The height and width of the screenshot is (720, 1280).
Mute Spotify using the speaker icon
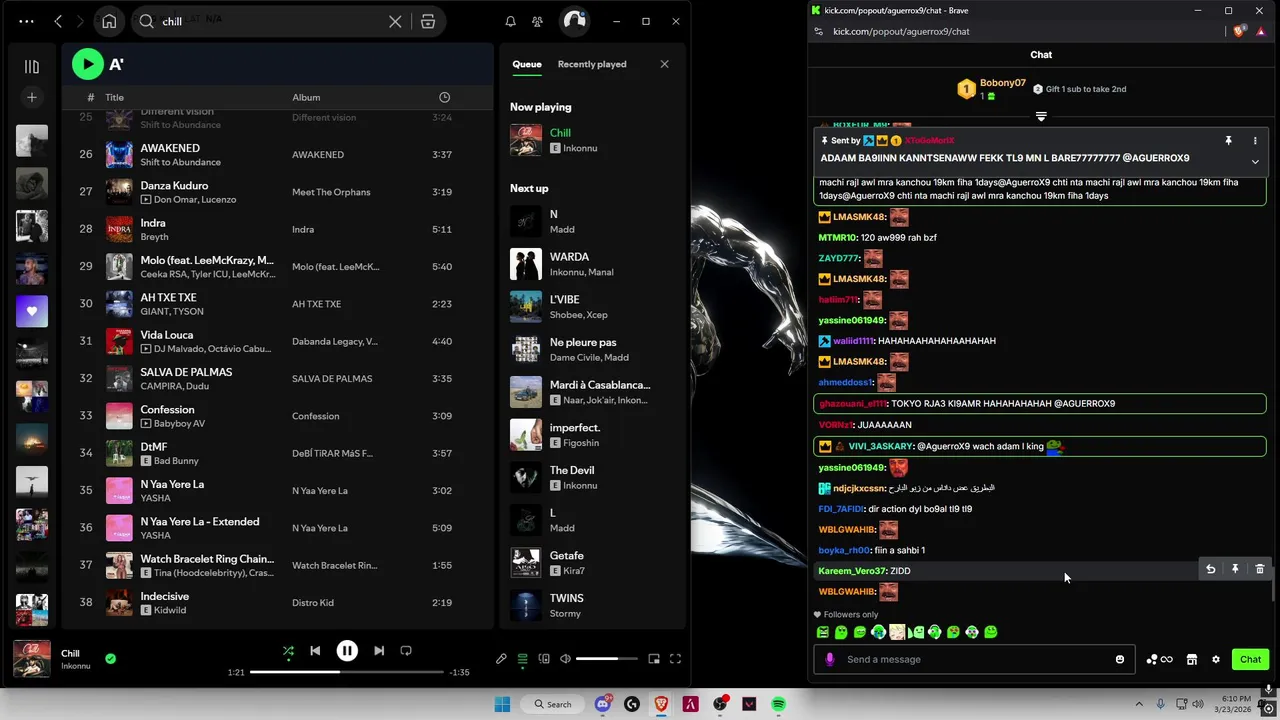pos(565,659)
